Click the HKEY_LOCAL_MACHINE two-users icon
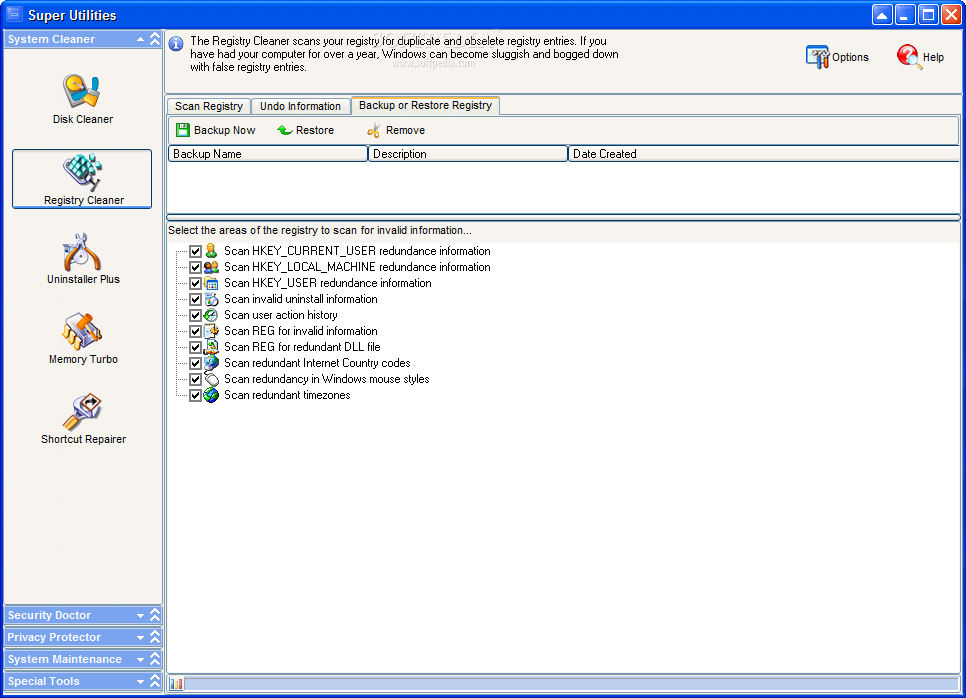Screen dimensions: 966x698 (x=211, y=267)
